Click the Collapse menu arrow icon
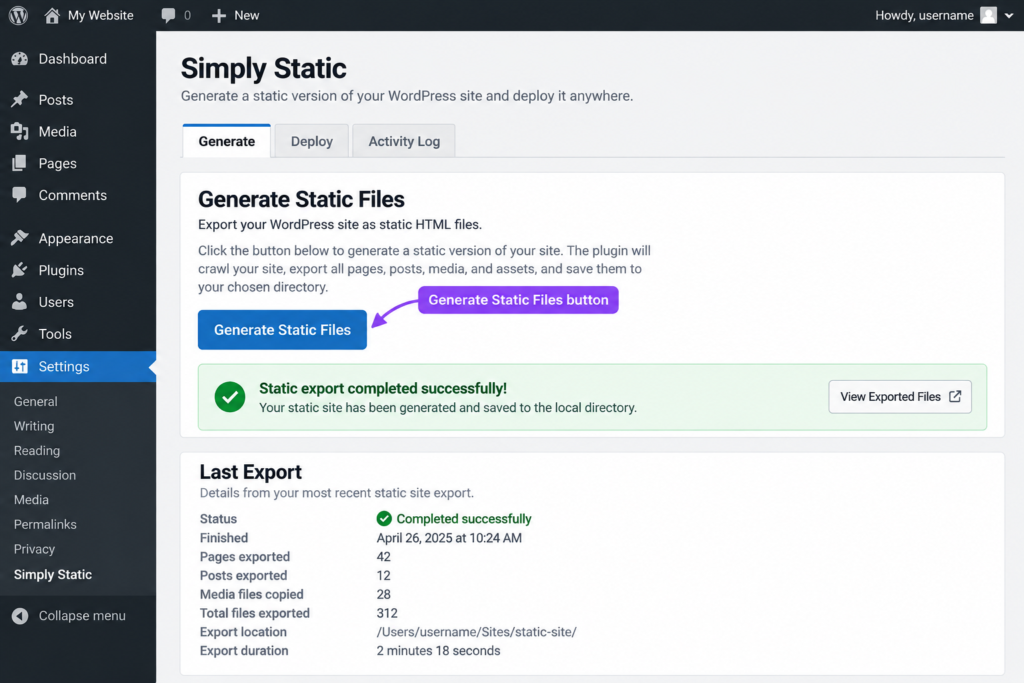The image size is (1024, 683). pos(20,616)
